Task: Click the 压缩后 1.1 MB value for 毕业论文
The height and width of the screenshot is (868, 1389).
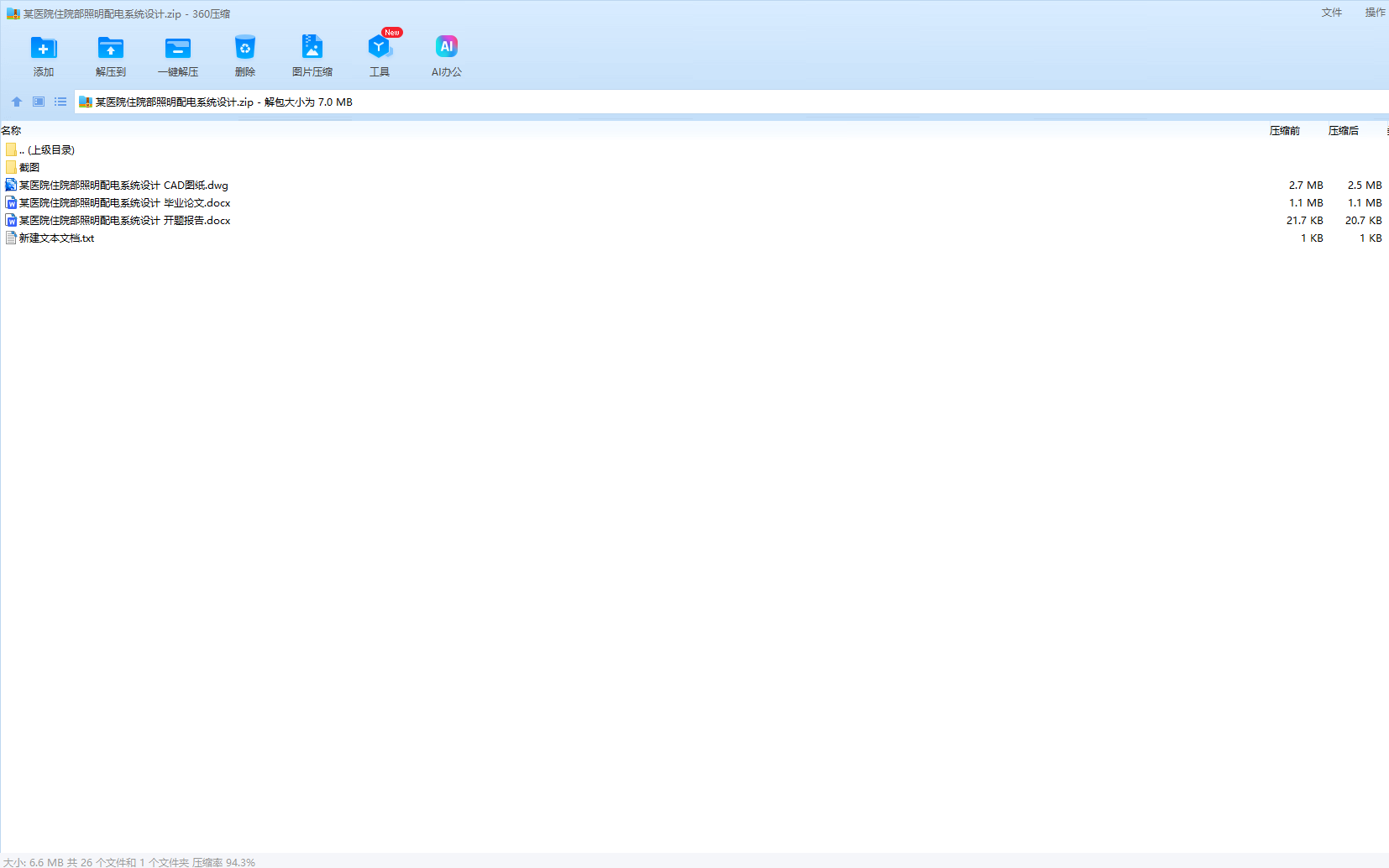Action: tap(1365, 202)
